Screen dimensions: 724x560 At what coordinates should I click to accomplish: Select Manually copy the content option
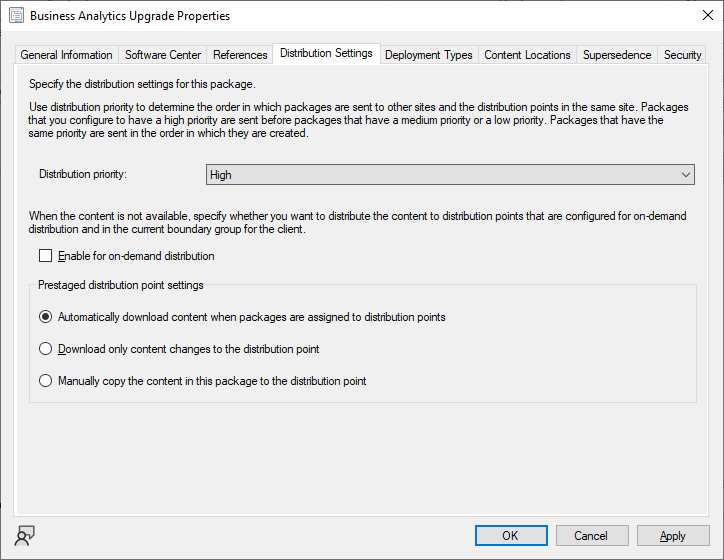pyautogui.click(x=45, y=381)
